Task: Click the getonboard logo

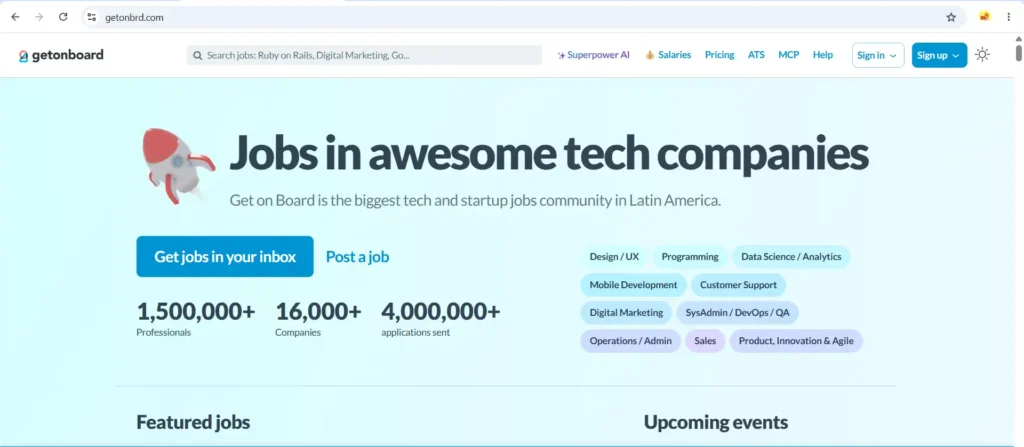Action: pyautogui.click(x=61, y=56)
